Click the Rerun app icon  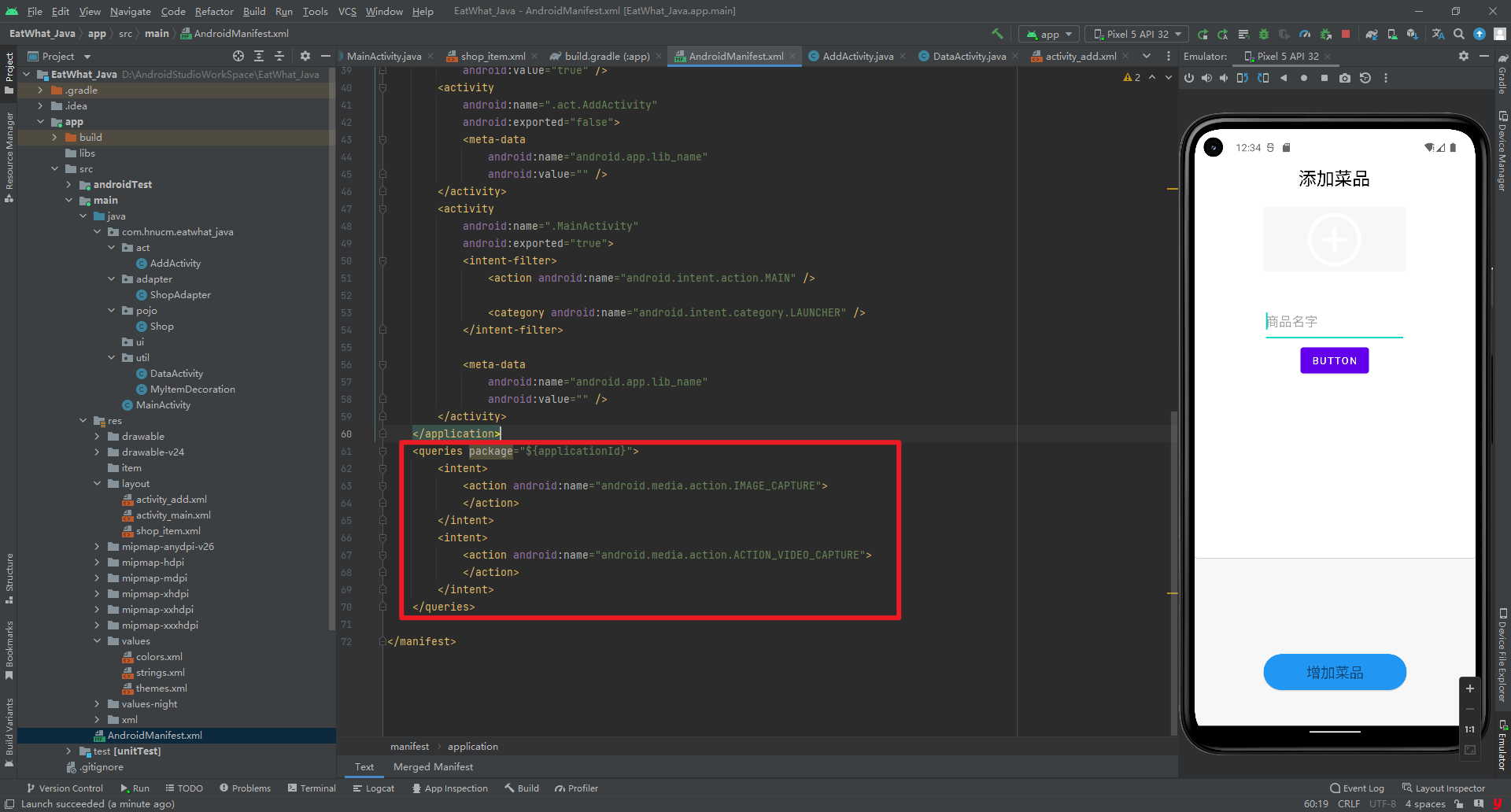point(1203,34)
